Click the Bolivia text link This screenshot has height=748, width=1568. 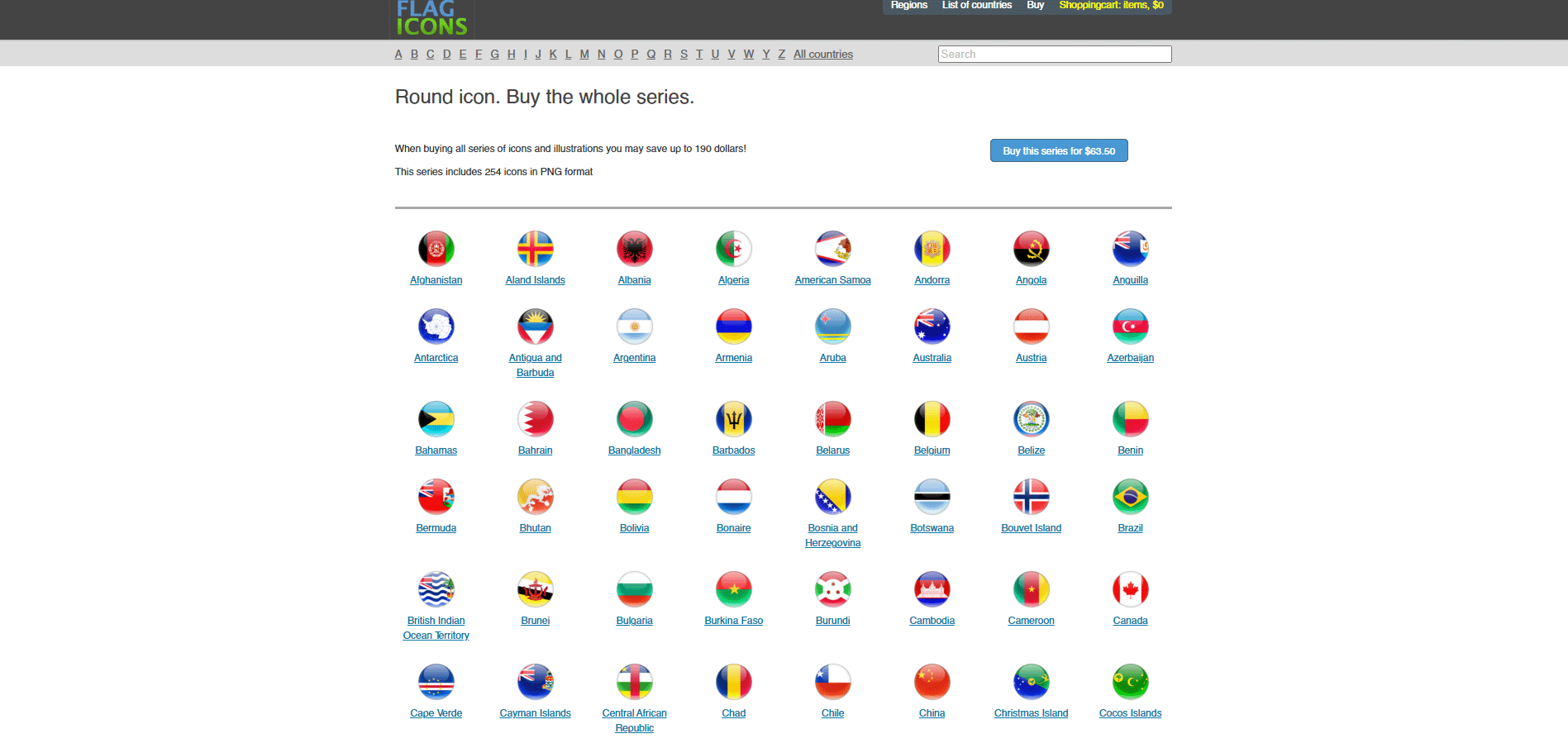pyautogui.click(x=635, y=528)
